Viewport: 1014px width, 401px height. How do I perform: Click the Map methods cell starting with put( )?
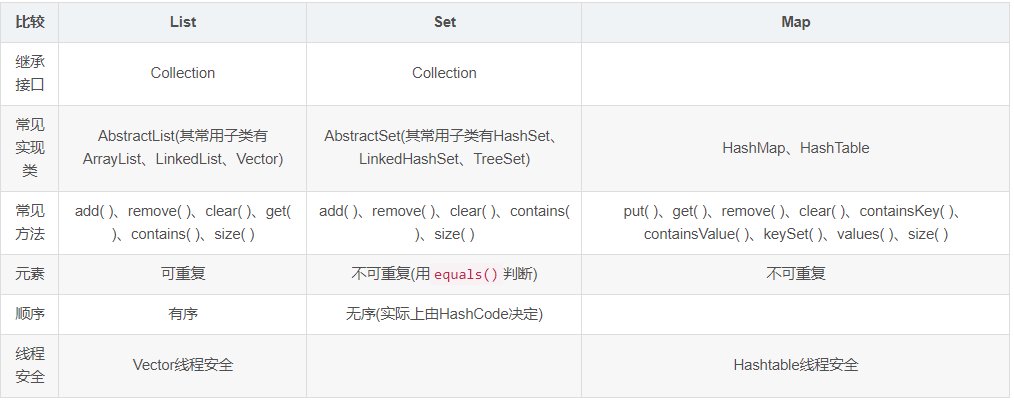coord(795,222)
